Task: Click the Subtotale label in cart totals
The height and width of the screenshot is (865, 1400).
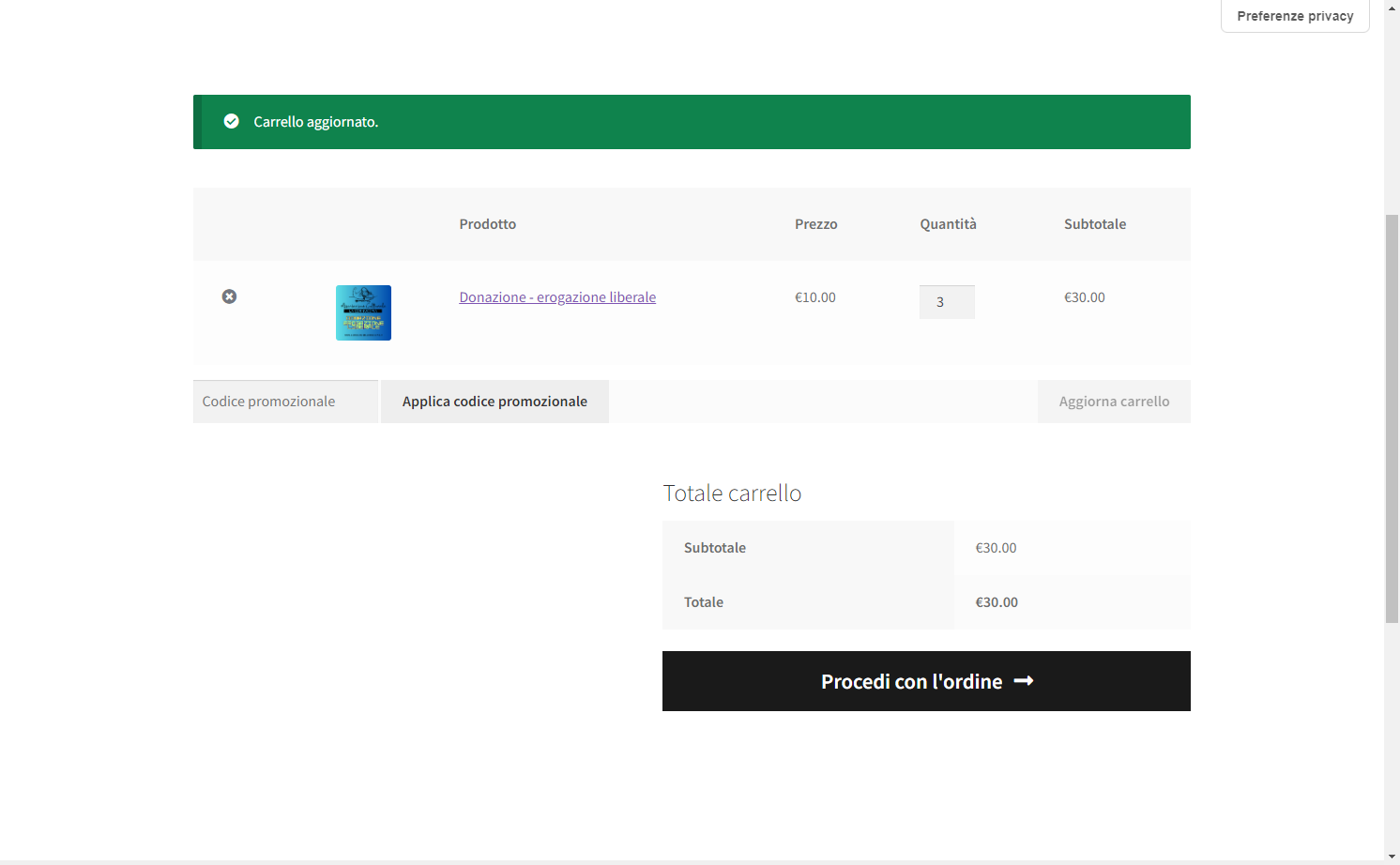Action: pos(714,548)
